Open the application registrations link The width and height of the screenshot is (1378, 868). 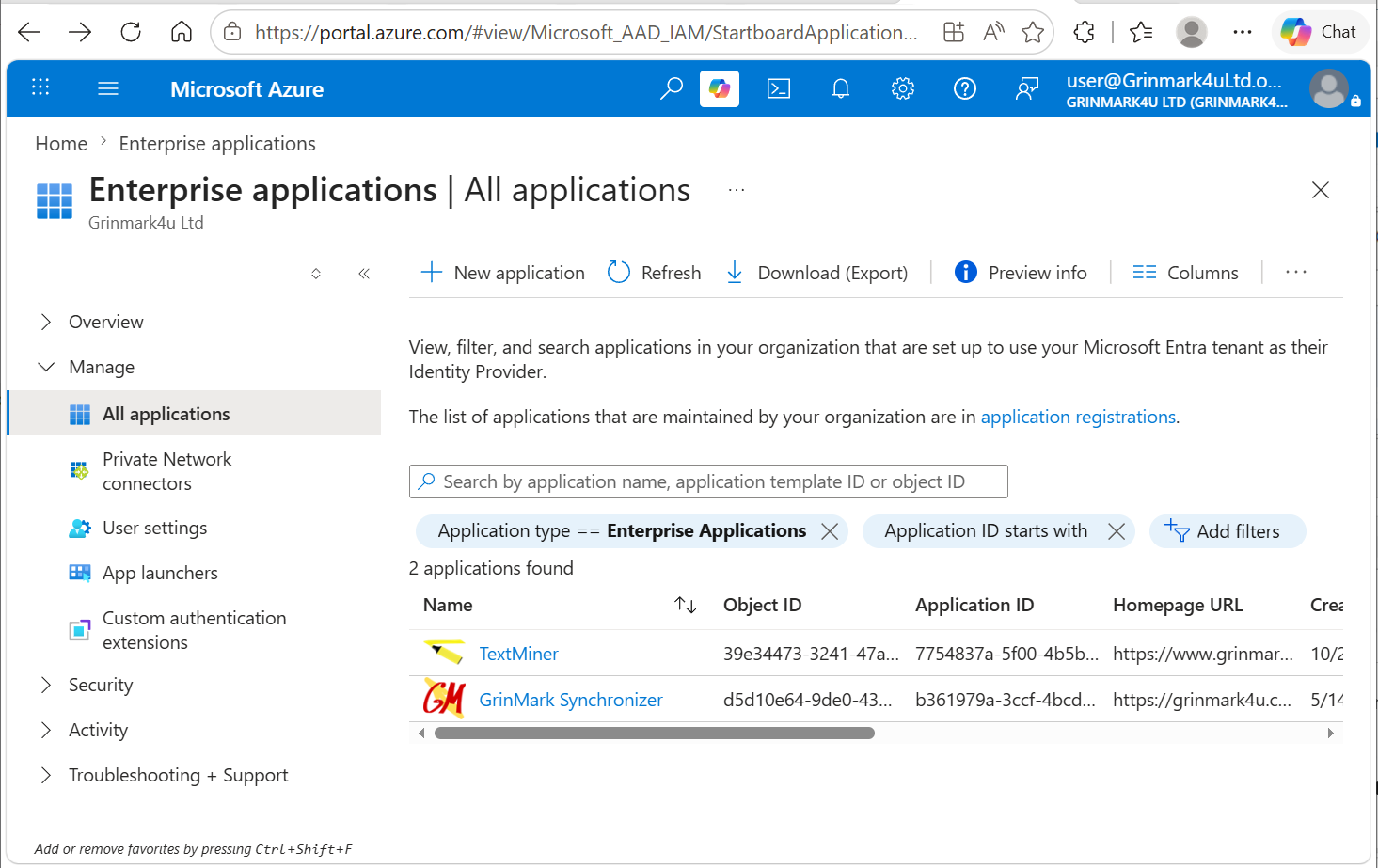[x=1078, y=417]
